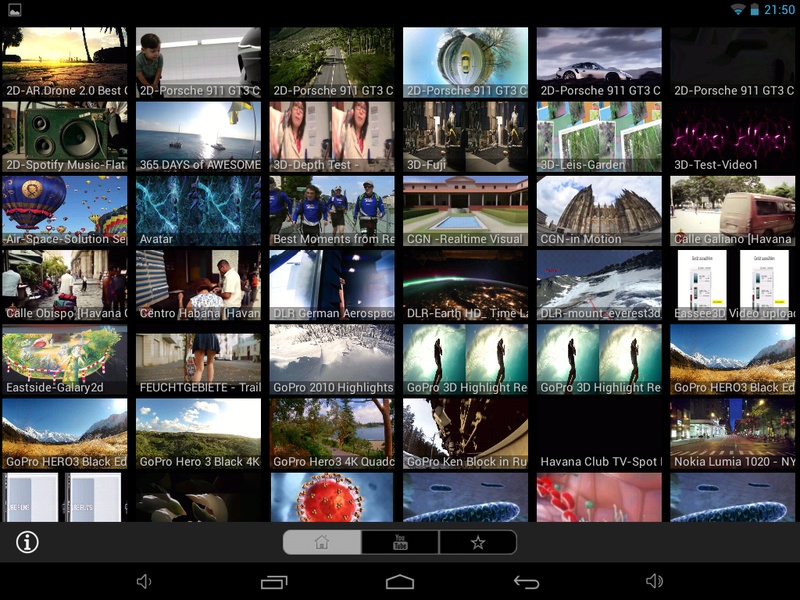Open the Air-Space-Solution balloon video

coord(65,211)
